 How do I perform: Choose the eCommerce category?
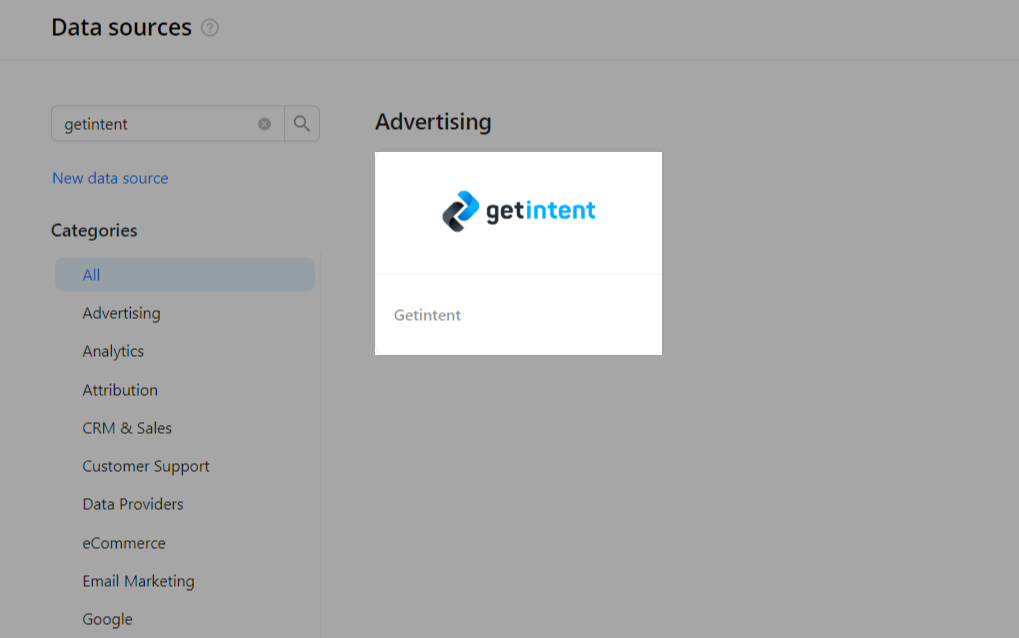124,543
